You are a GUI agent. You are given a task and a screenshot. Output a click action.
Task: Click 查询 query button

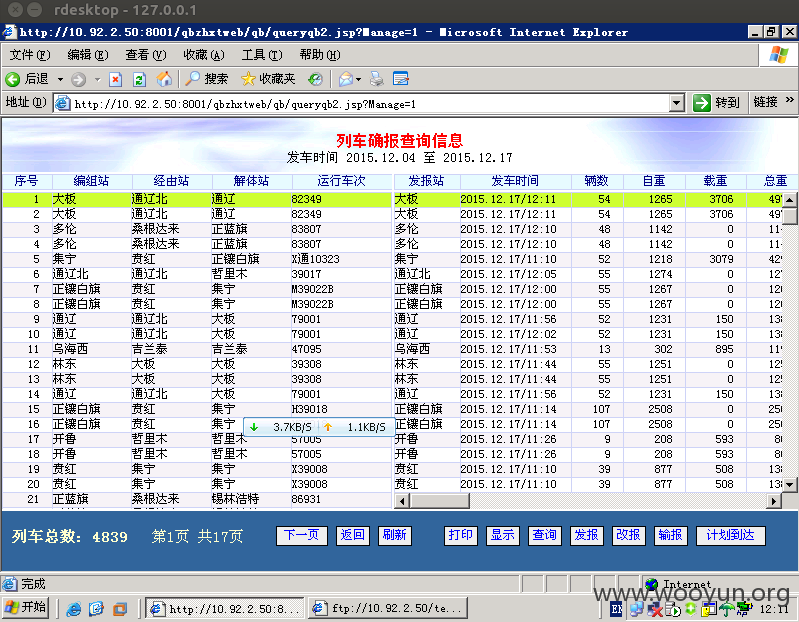[x=545, y=535]
